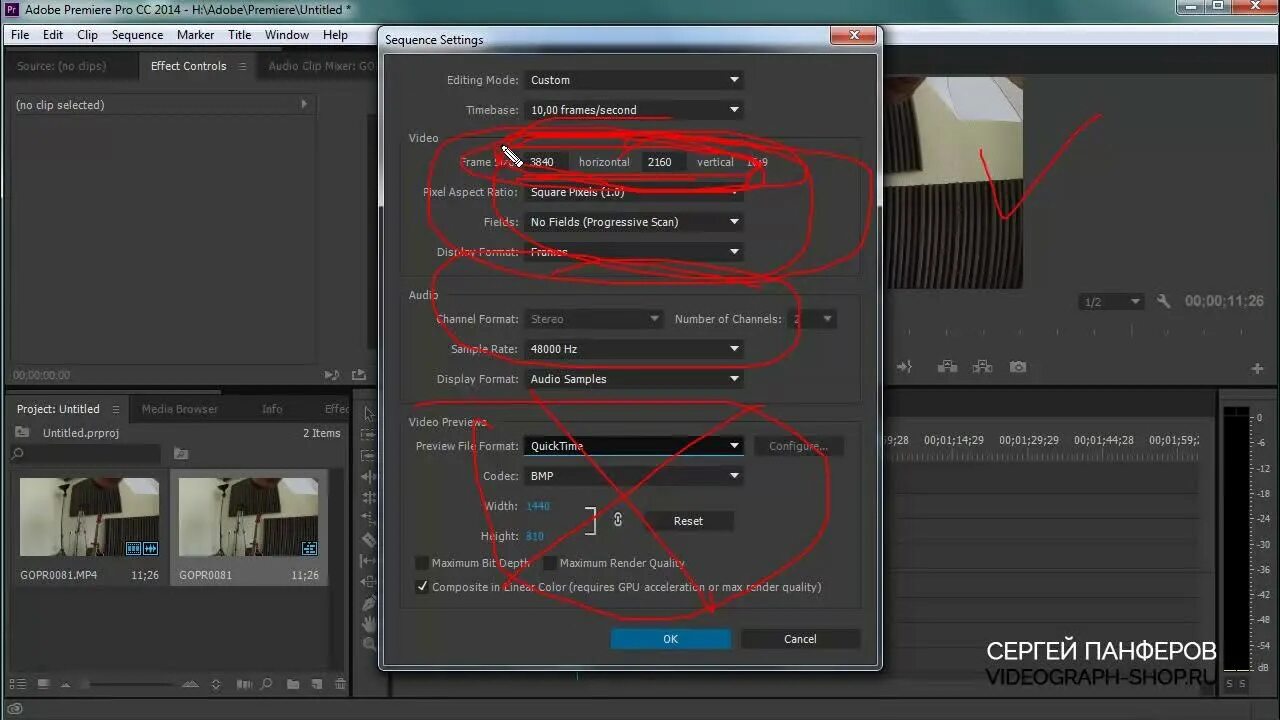Create New Bin in Project panel
Image resolution: width=1280 pixels, height=720 pixels.
point(293,684)
